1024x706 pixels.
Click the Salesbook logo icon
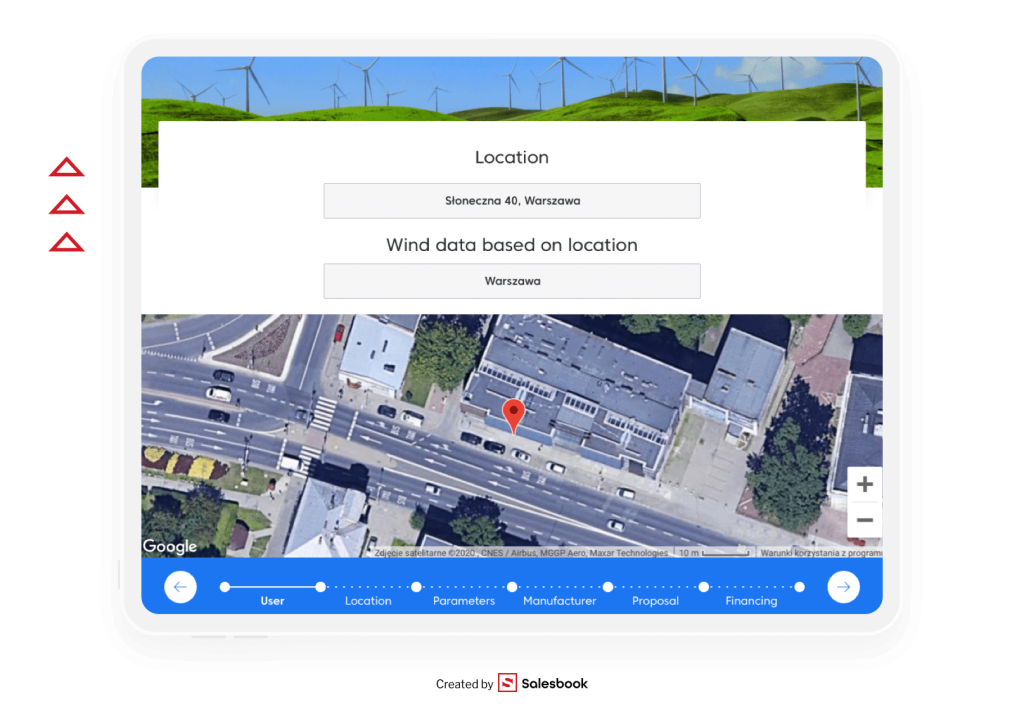click(507, 682)
